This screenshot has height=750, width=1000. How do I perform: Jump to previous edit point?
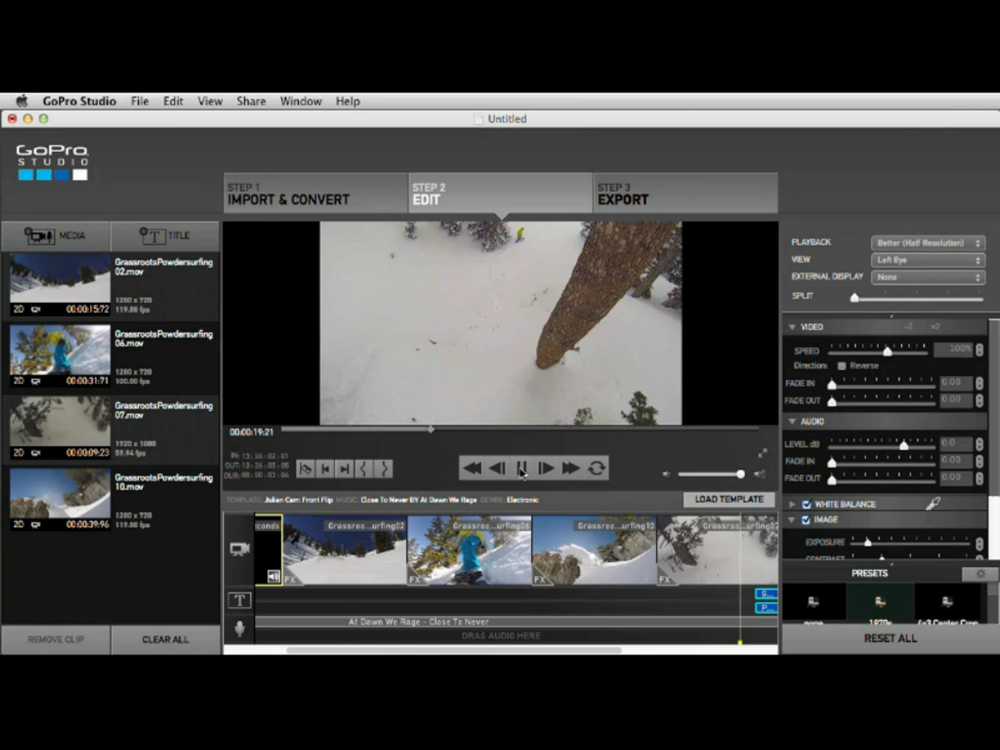325,469
